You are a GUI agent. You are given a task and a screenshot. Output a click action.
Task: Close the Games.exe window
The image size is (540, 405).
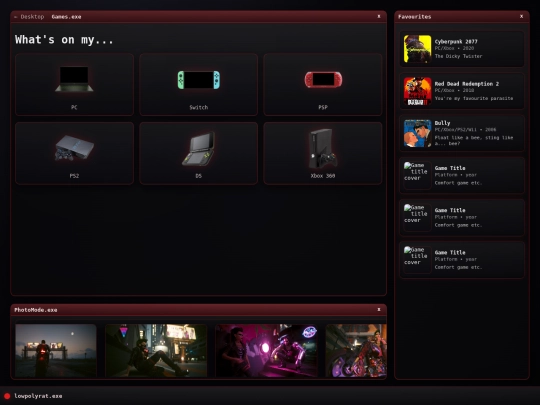379,16
